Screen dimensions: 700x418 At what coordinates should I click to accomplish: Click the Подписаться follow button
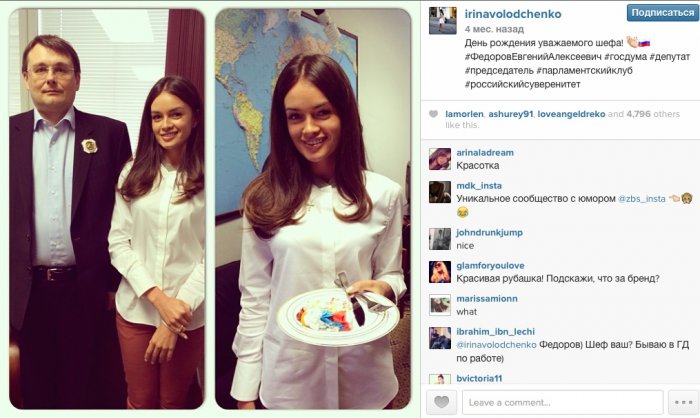(x=662, y=13)
